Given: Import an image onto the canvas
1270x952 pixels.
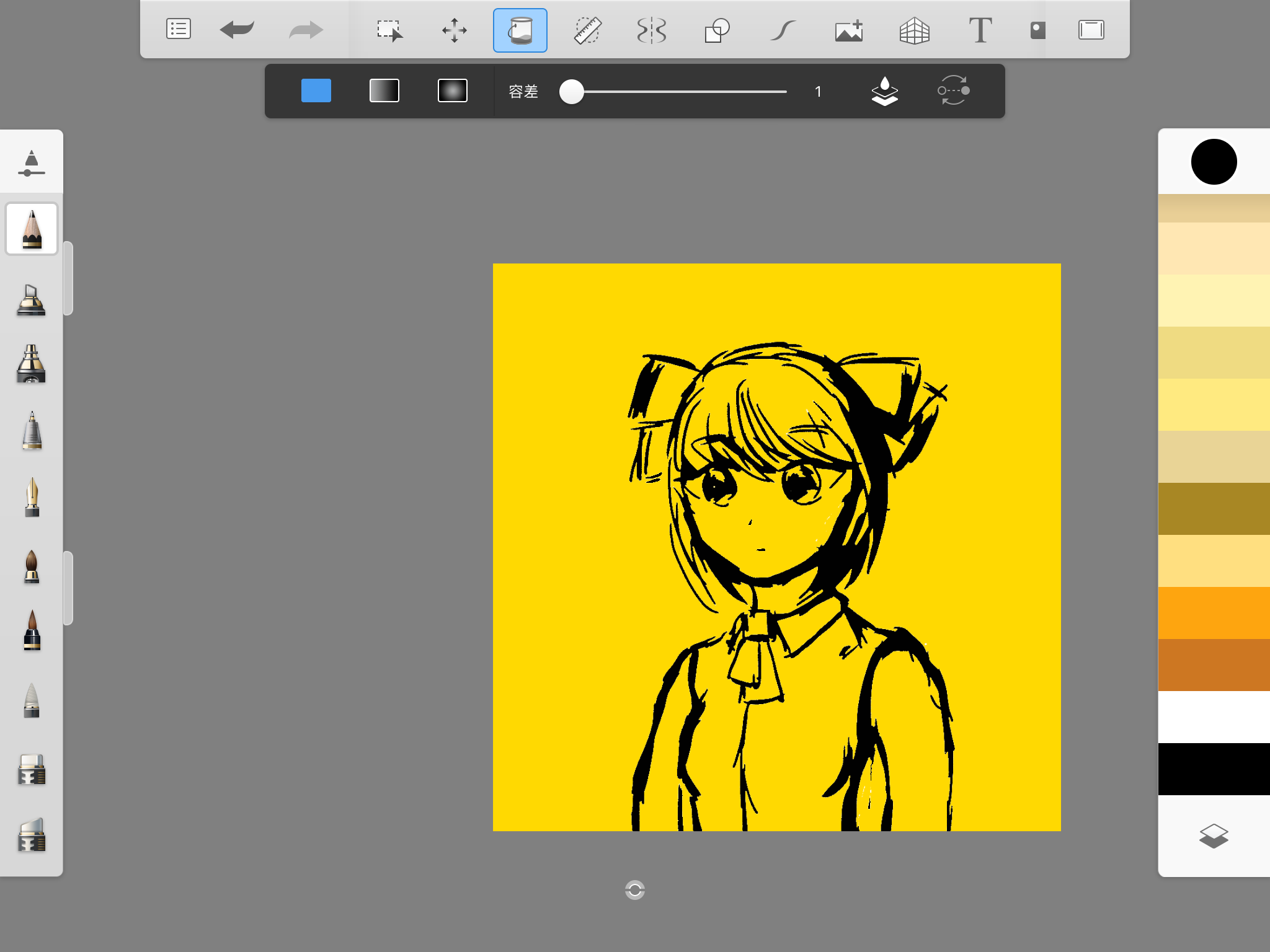Looking at the screenshot, I should [848, 29].
